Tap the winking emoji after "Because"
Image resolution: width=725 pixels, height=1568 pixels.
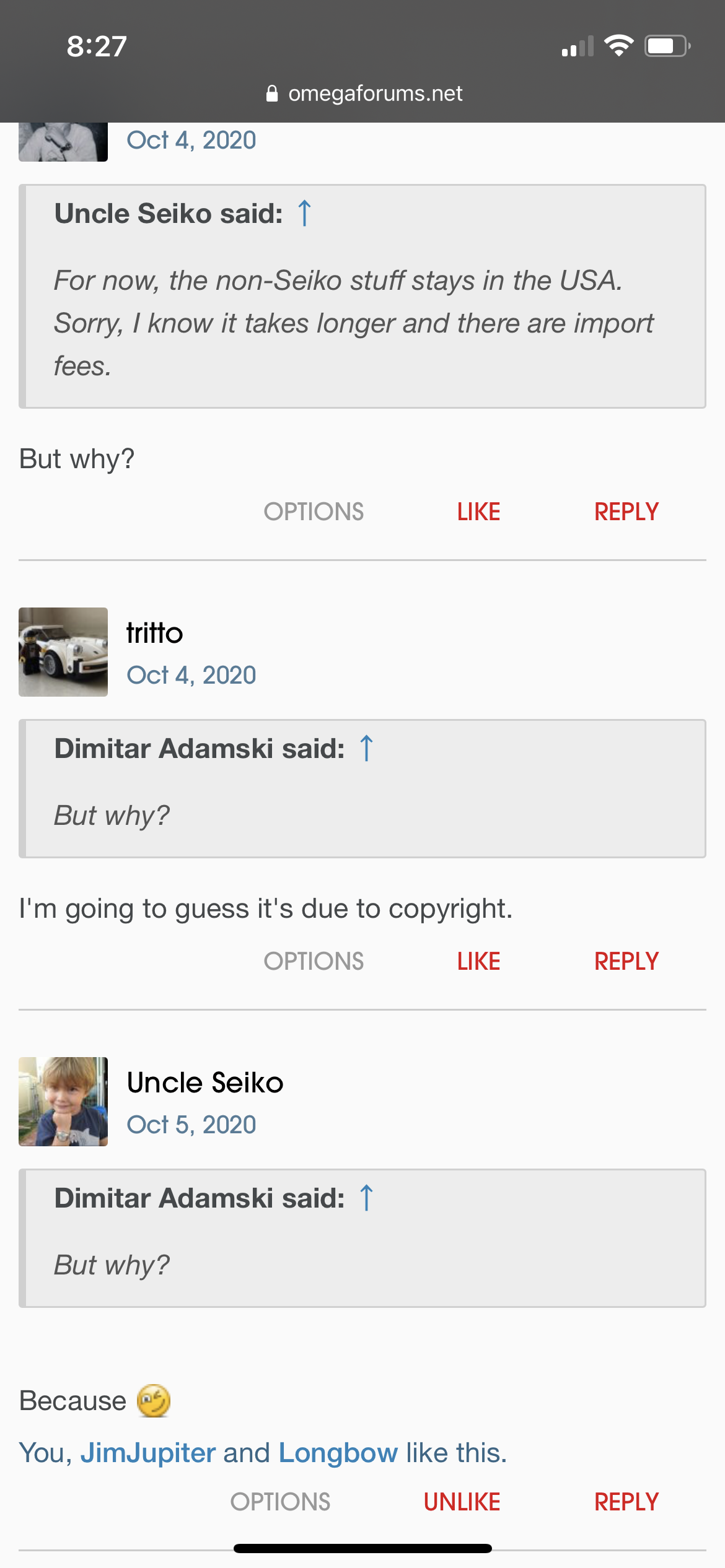coord(154,1401)
